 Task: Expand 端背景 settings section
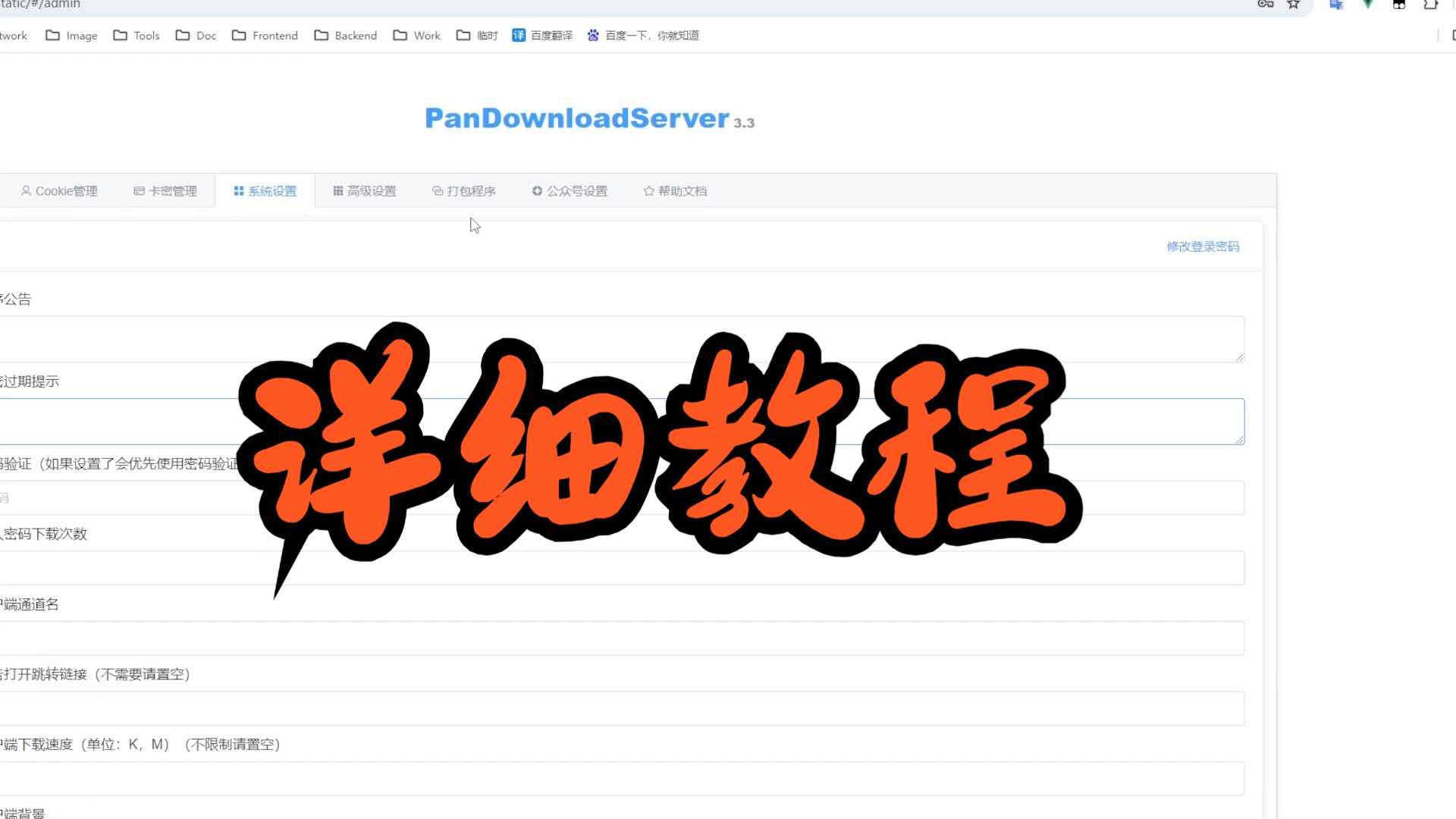click(21, 812)
